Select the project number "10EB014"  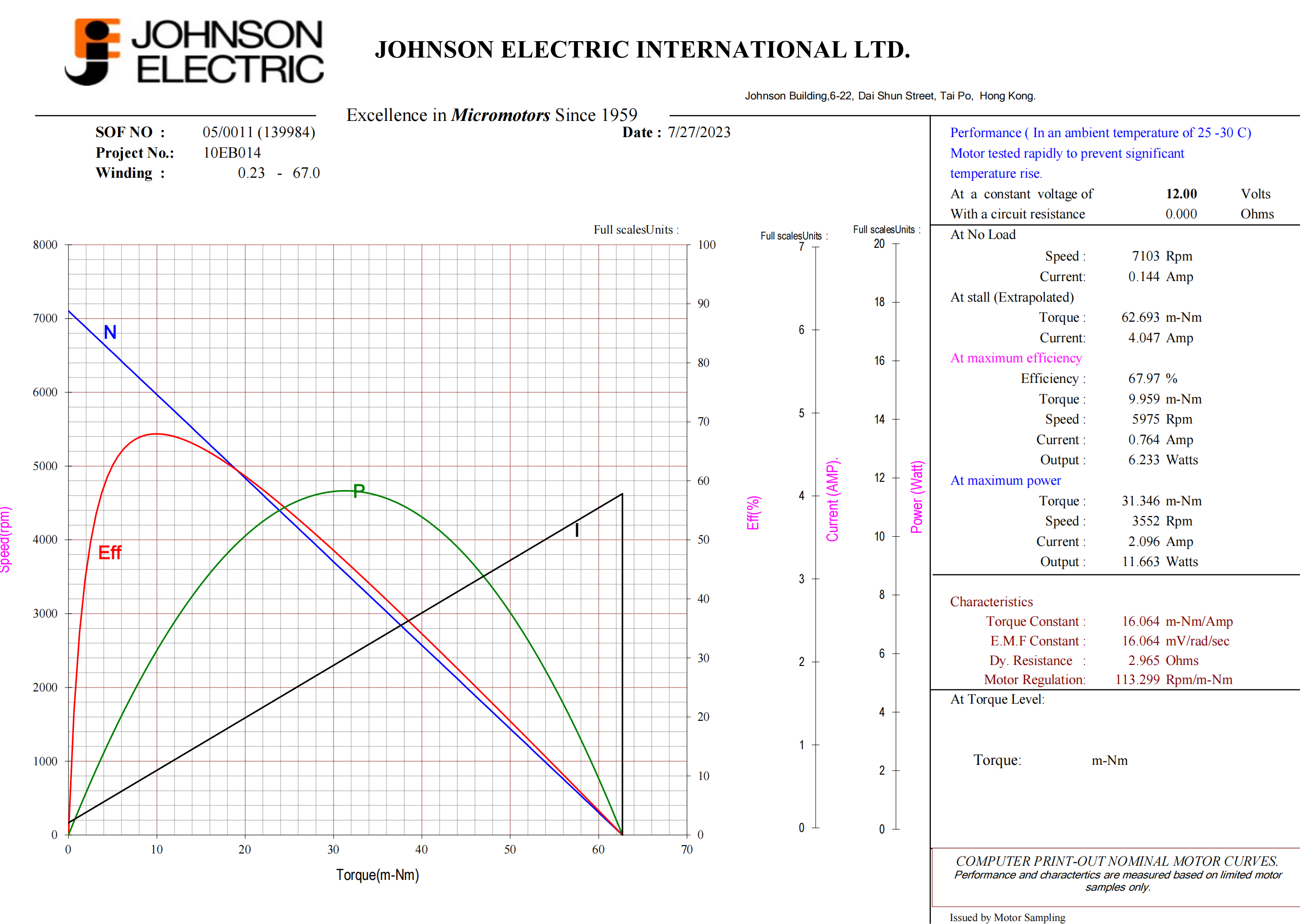(232, 152)
